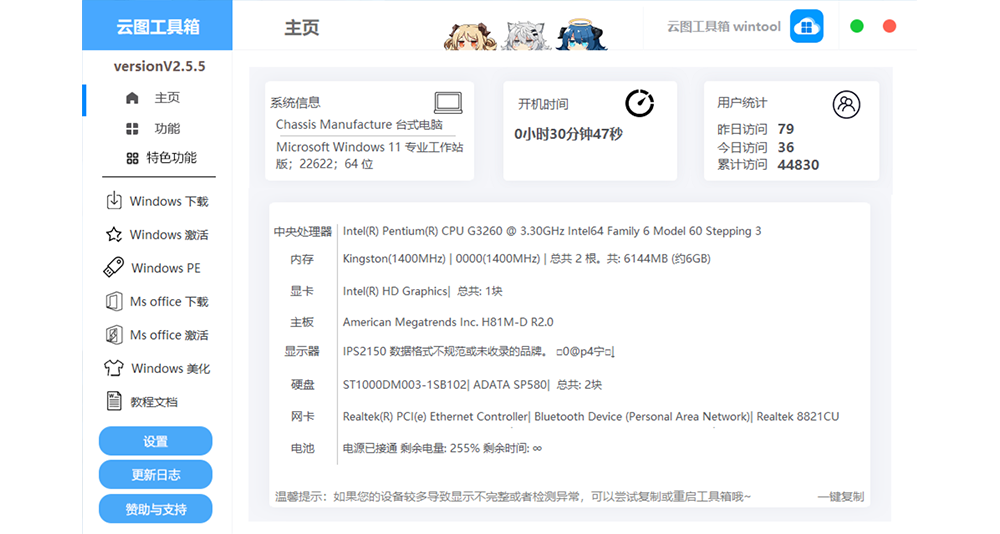
Task: Click the versionV2.5.5 text
Action: click(x=159, y=66)
